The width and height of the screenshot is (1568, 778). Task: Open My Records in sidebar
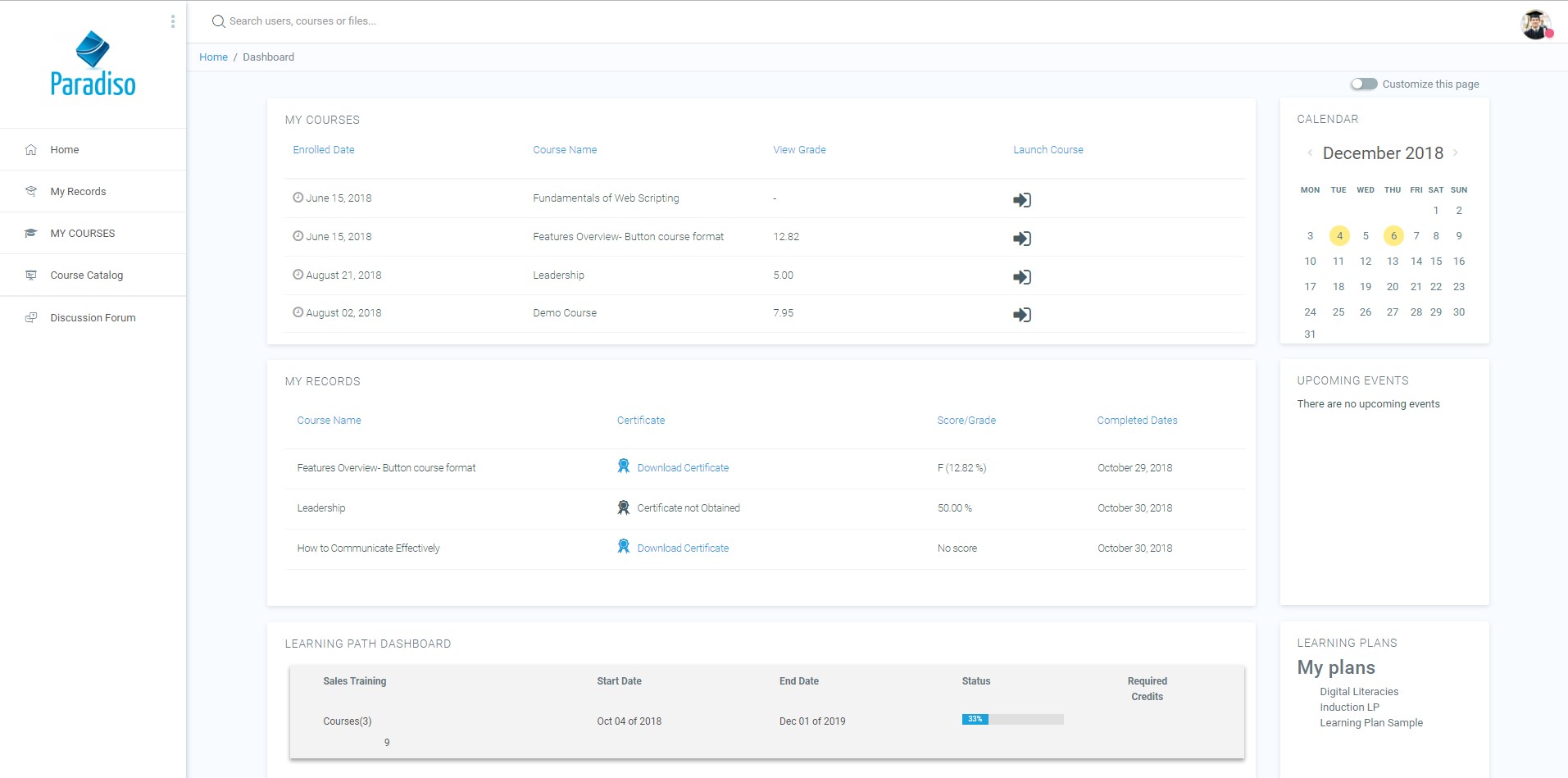pos(78,192)
